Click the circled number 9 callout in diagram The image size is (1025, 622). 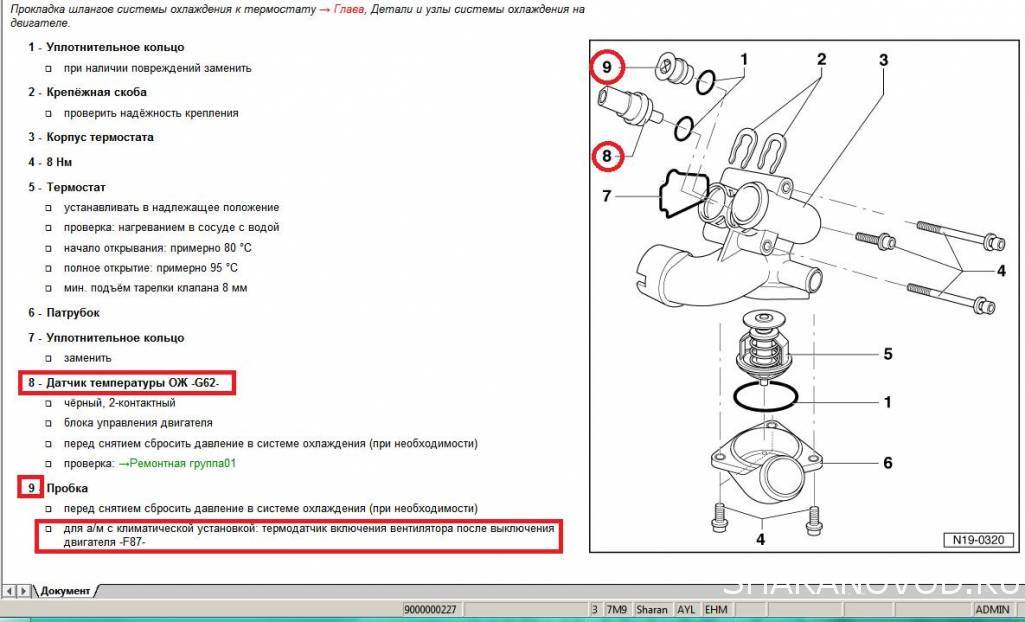tap(606, 67)
